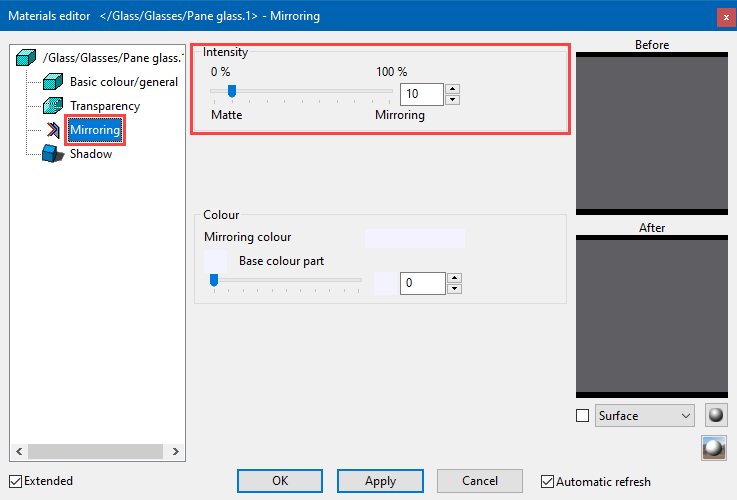Click the Apply button
Image resolution: width=737 pixels, height=500 pixels.
tap(380, 481)
